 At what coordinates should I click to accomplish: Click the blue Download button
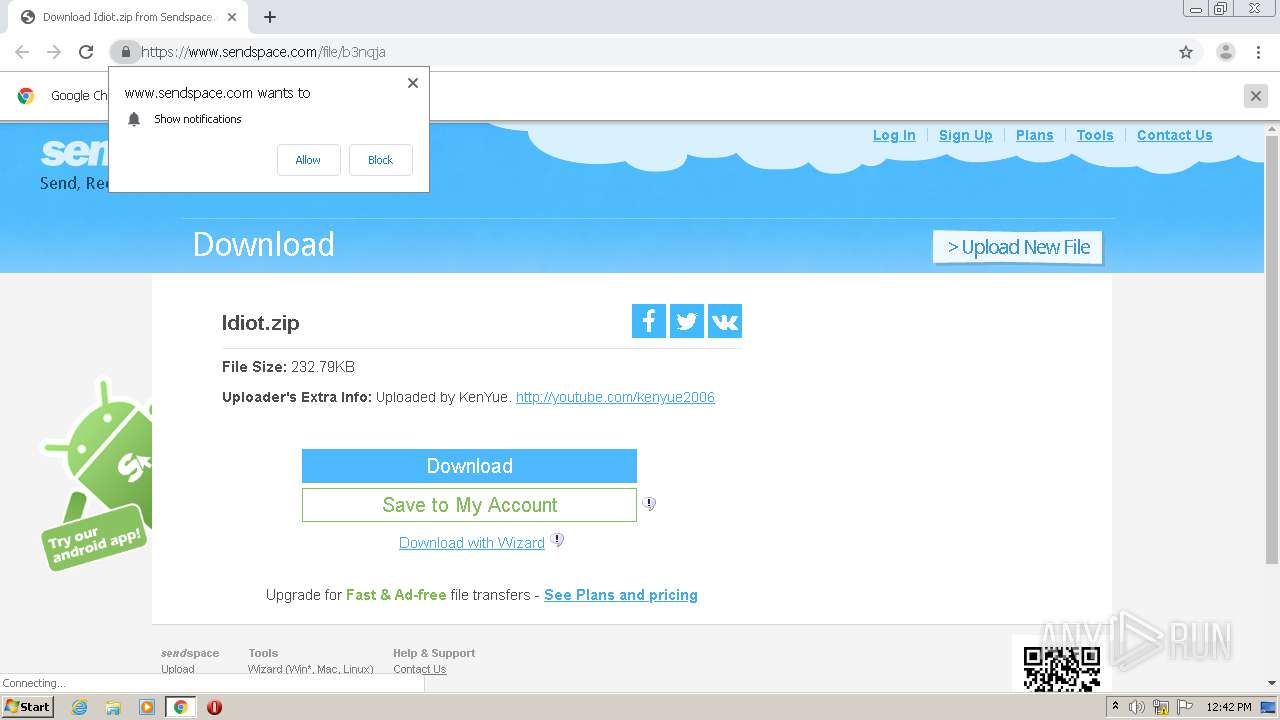pyautogui.click(x=469, y=466)
